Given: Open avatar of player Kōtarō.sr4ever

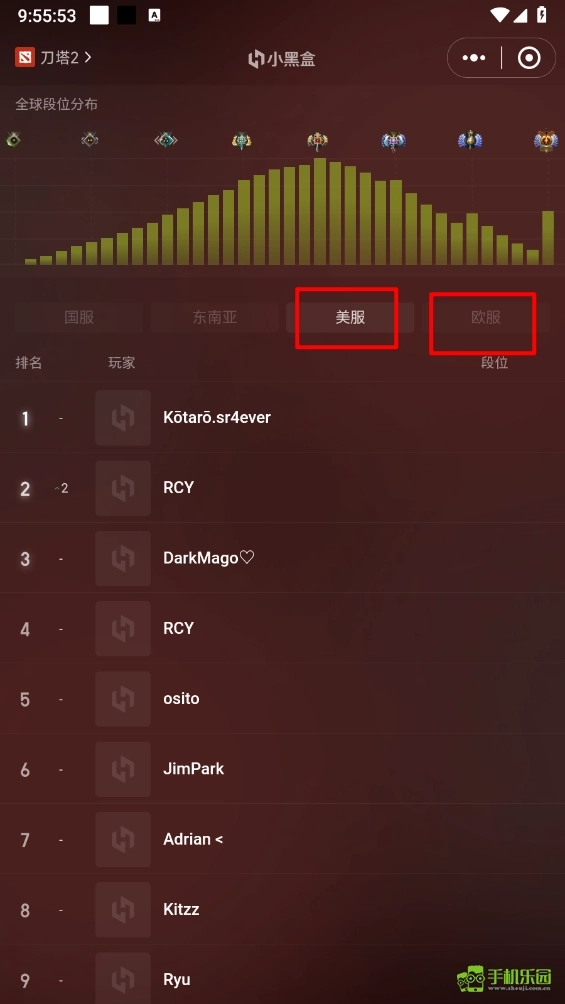Looking at the screenshot, I should coord(123,418).
